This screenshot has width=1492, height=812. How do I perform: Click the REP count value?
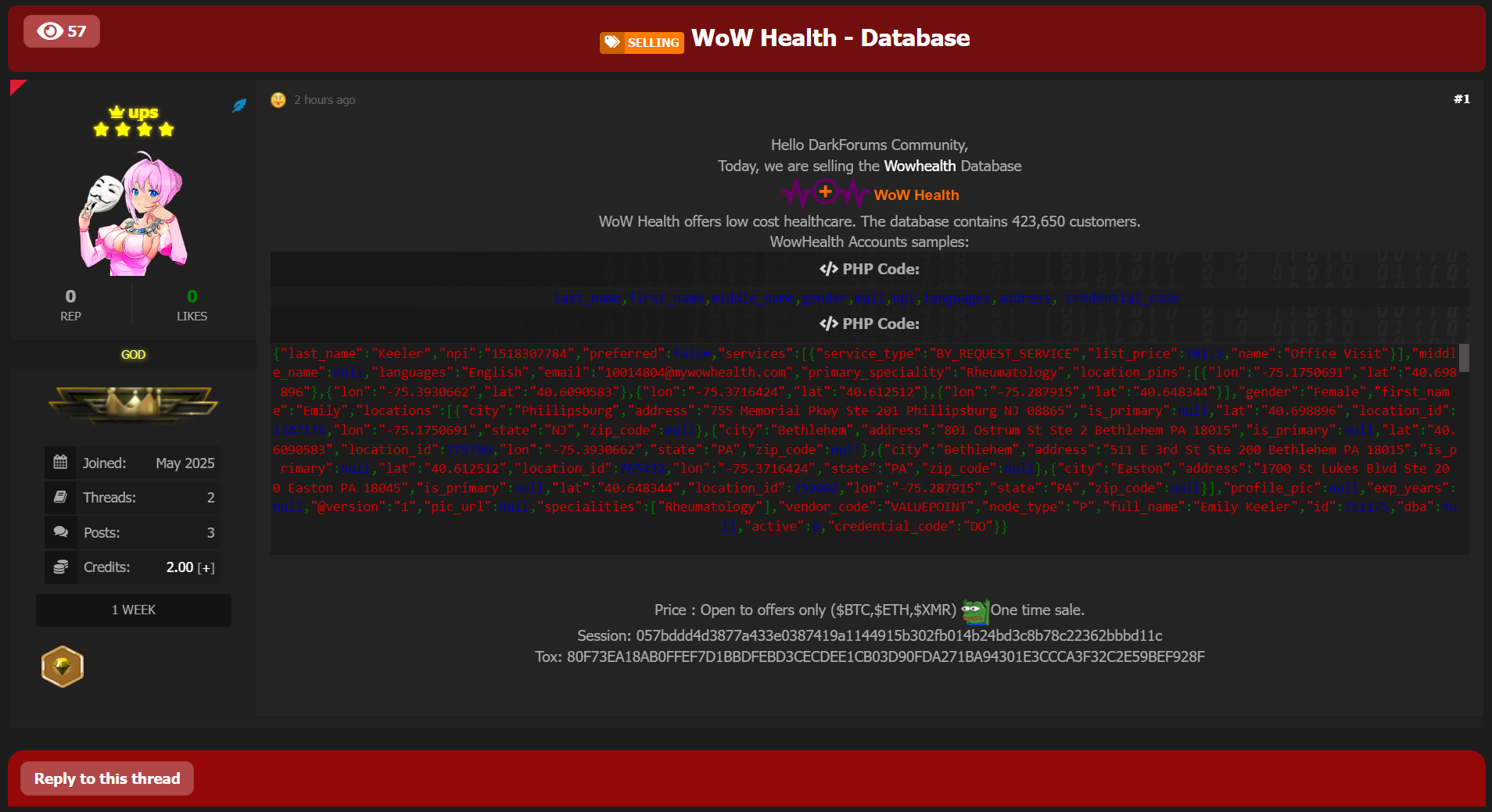point(71,296)
